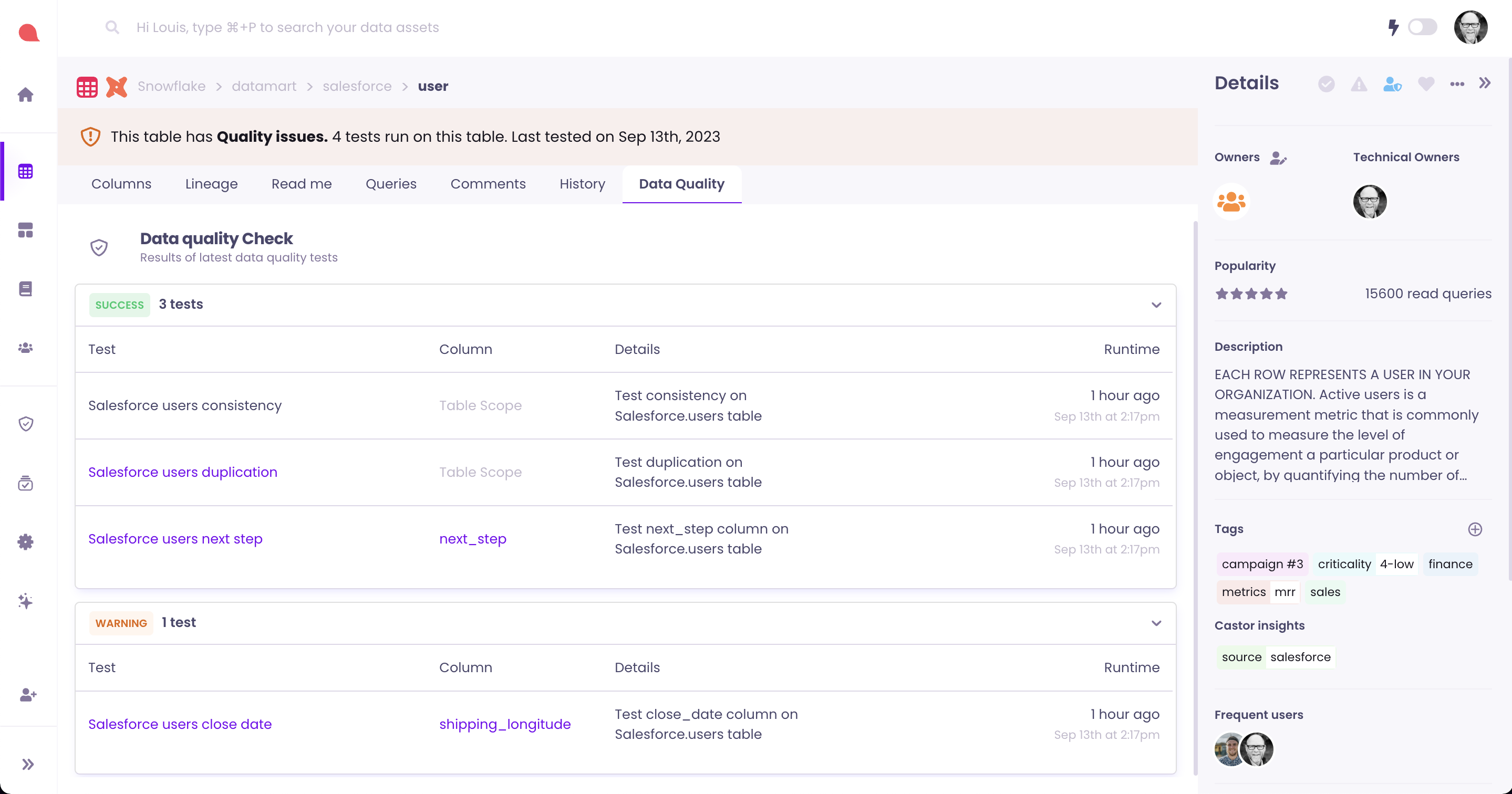Click the home icon in sidebar
This screenshot has height=794, width=1512.
pos(25,95)
